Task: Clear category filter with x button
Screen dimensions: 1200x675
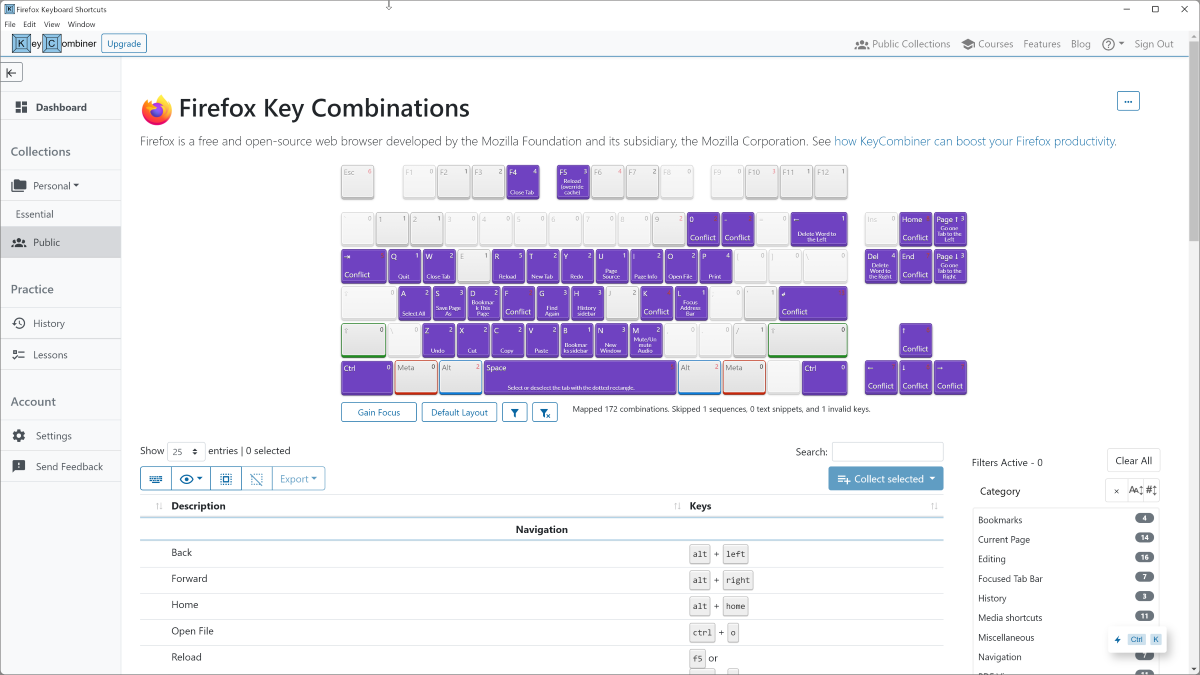Action: pos(1116,491)
